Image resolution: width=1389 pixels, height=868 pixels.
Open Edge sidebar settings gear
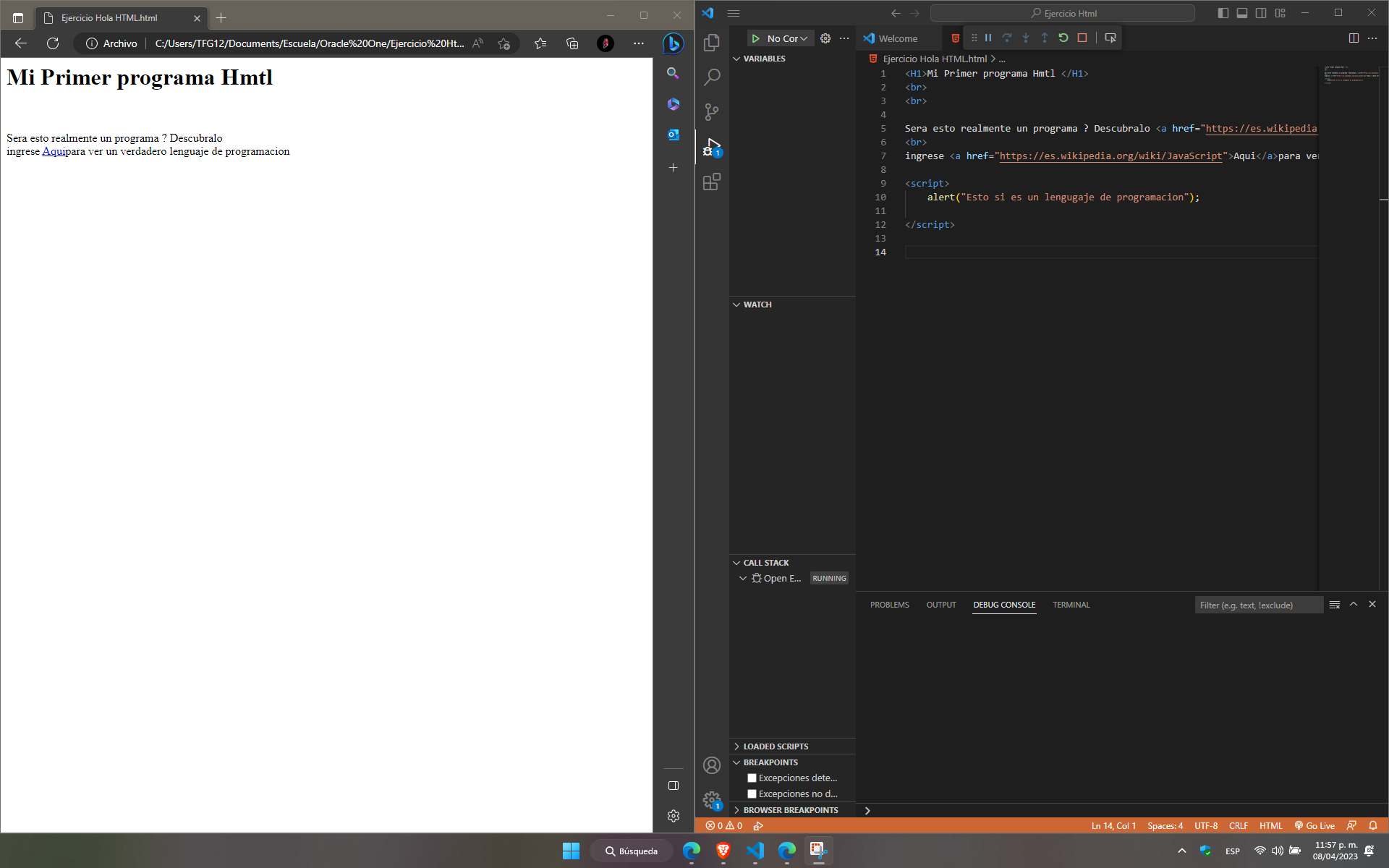(674, 816)
